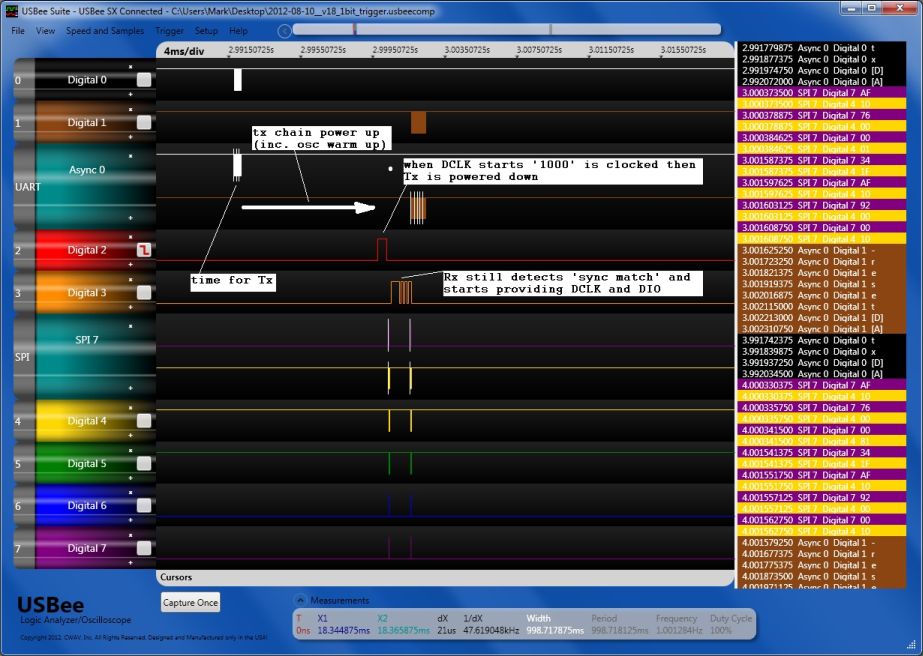Remove Digital 1 channel with its x icon
Screen dimensions: 923x656
pos(131,109)
